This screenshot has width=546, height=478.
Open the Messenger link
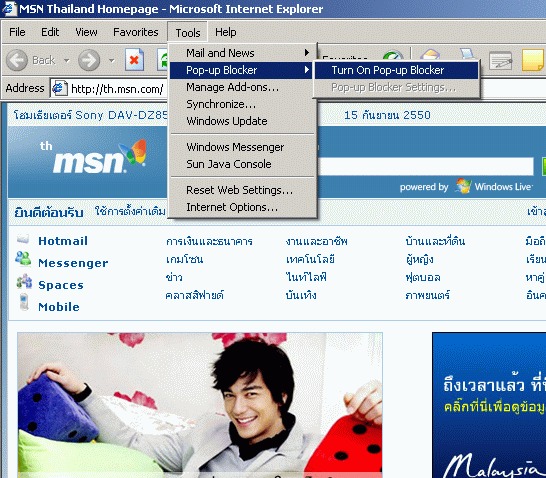(73, 263)
